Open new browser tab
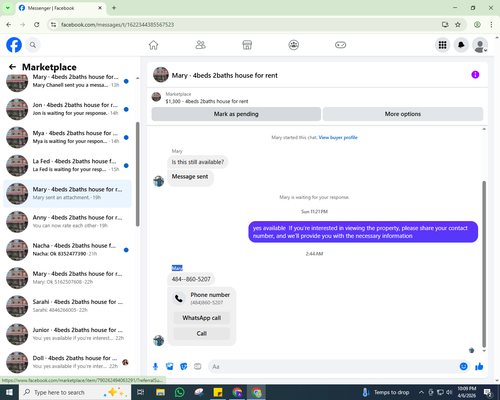500x400 pixels. 114,8
